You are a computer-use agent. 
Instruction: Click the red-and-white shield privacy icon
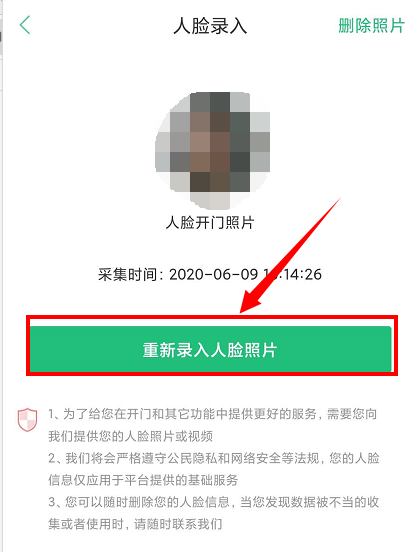(27, 420)
